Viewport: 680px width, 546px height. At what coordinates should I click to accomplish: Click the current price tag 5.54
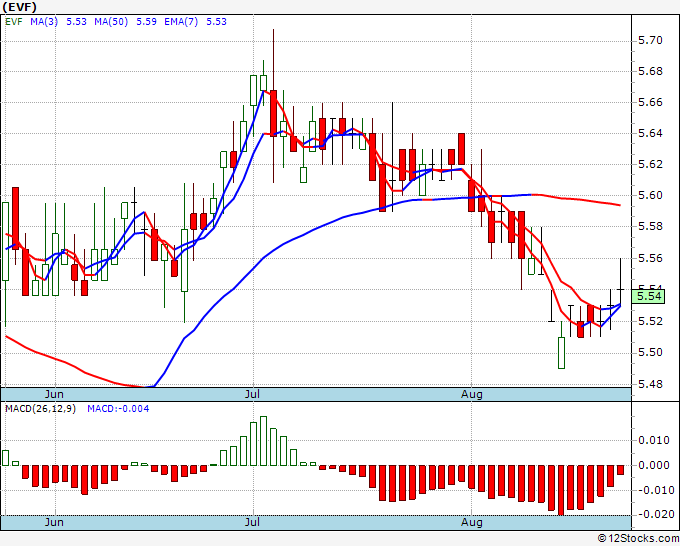pos(648,297)
